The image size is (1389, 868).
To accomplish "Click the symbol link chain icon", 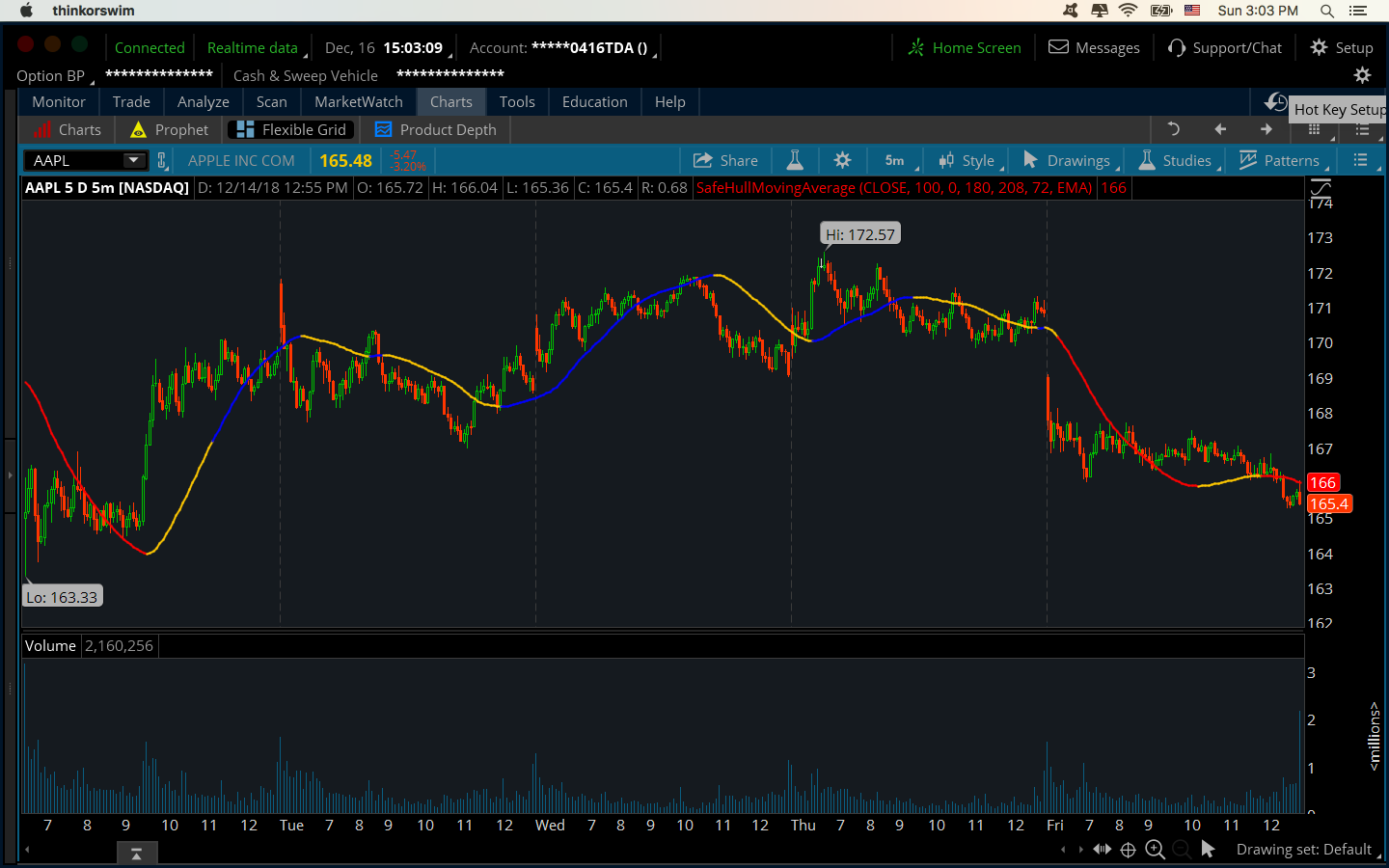I will [x=162, y=160].
